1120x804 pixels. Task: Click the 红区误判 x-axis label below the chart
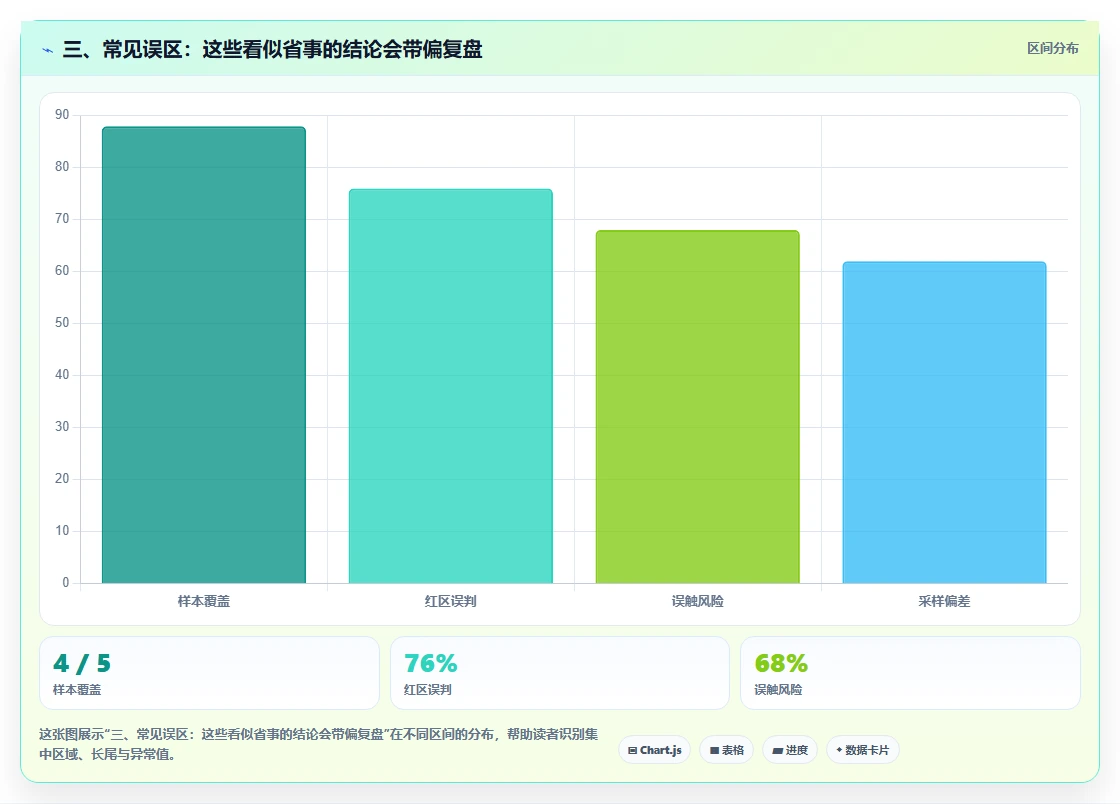451,601
